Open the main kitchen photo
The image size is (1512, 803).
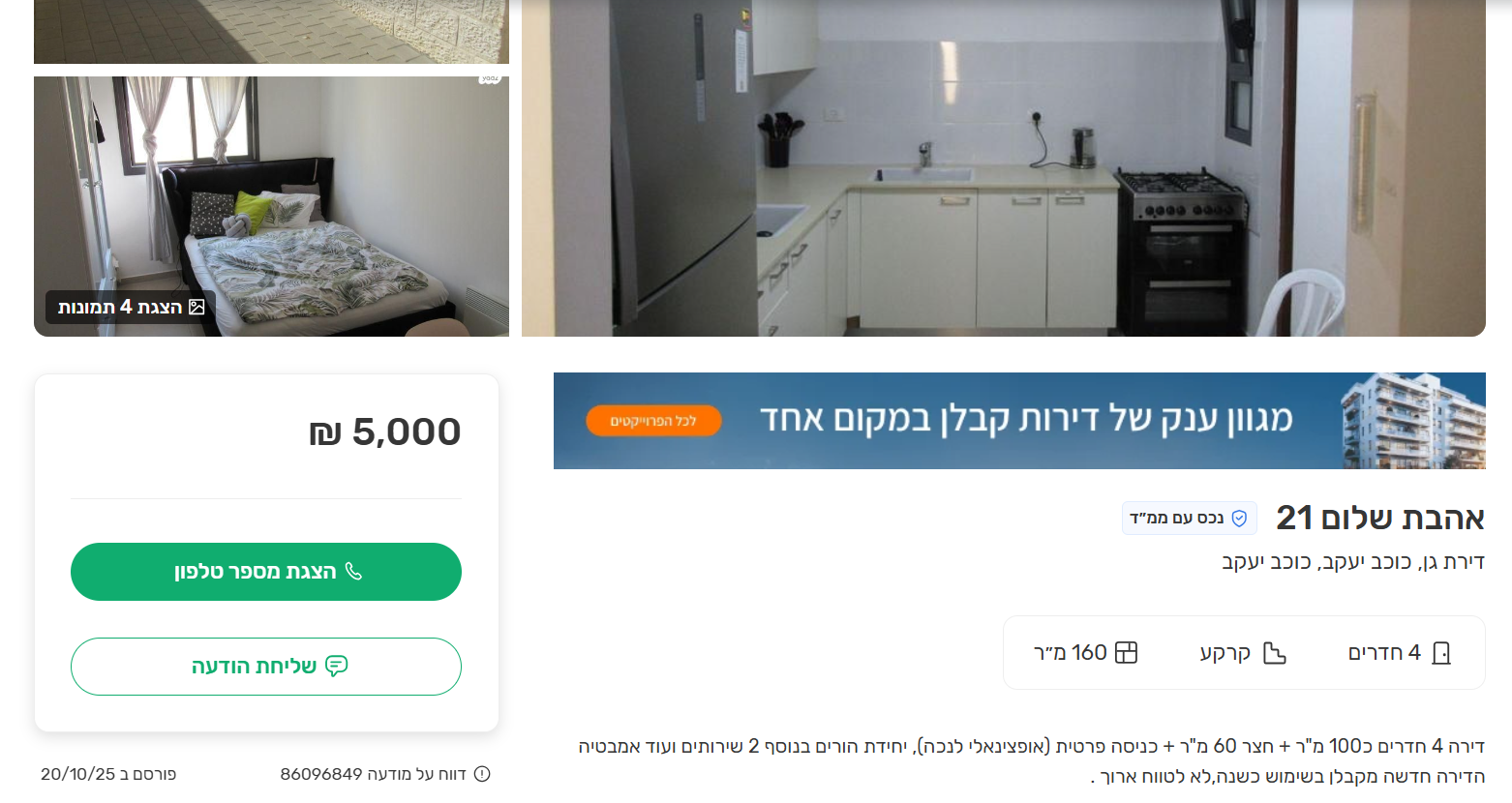point(1004,168)
